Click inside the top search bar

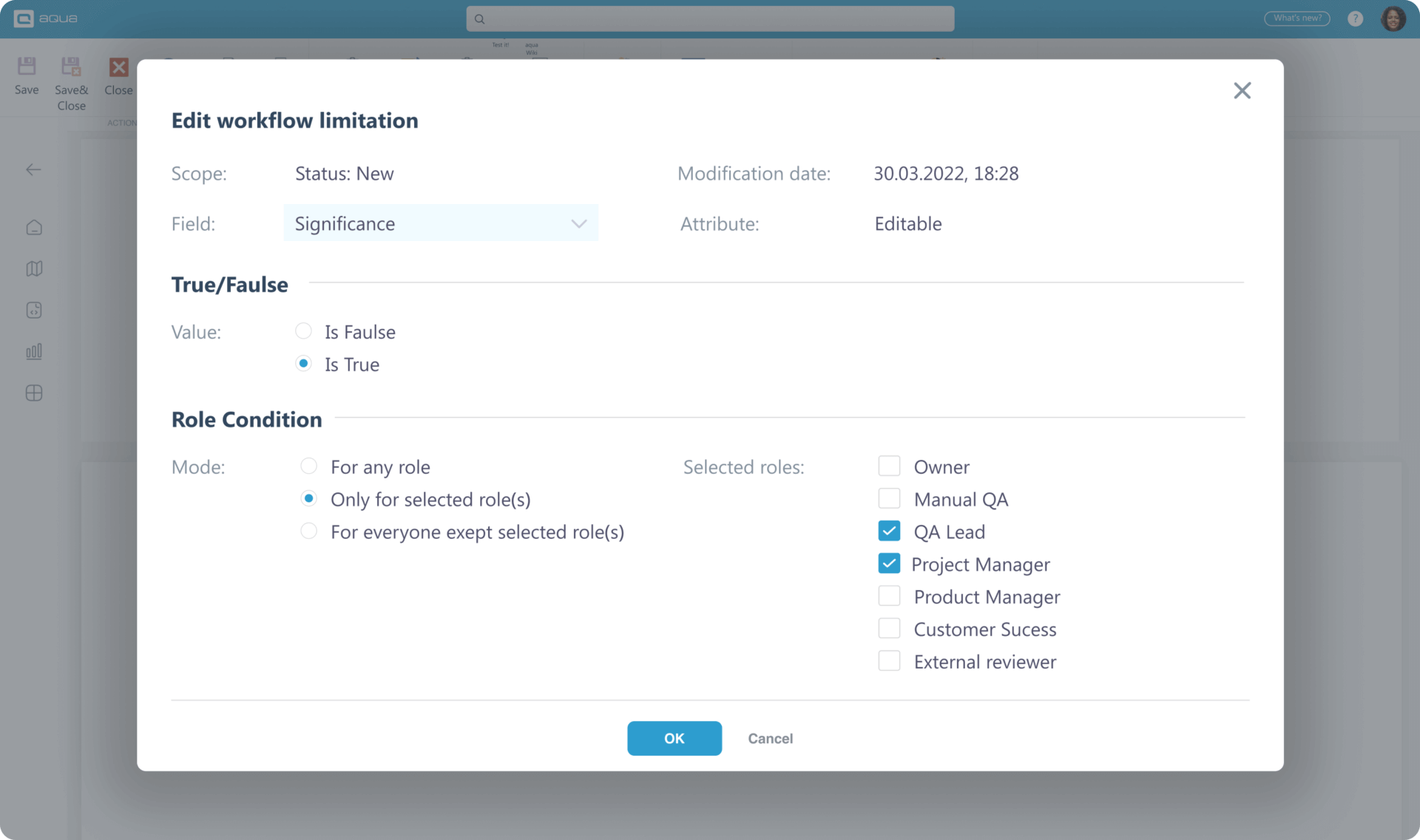point(709,18)
